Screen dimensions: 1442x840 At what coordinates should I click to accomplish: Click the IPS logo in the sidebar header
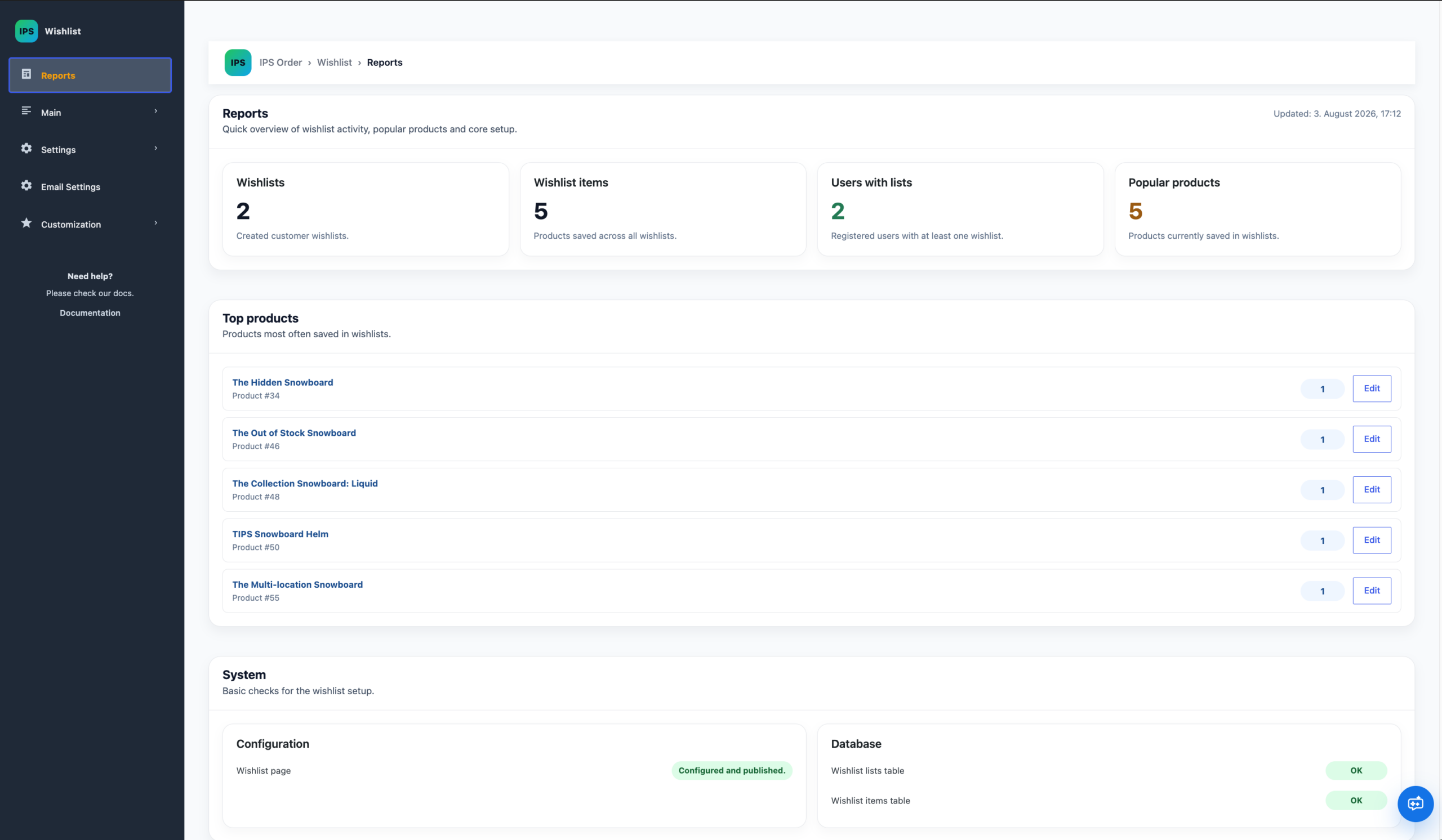pos(26,31)
